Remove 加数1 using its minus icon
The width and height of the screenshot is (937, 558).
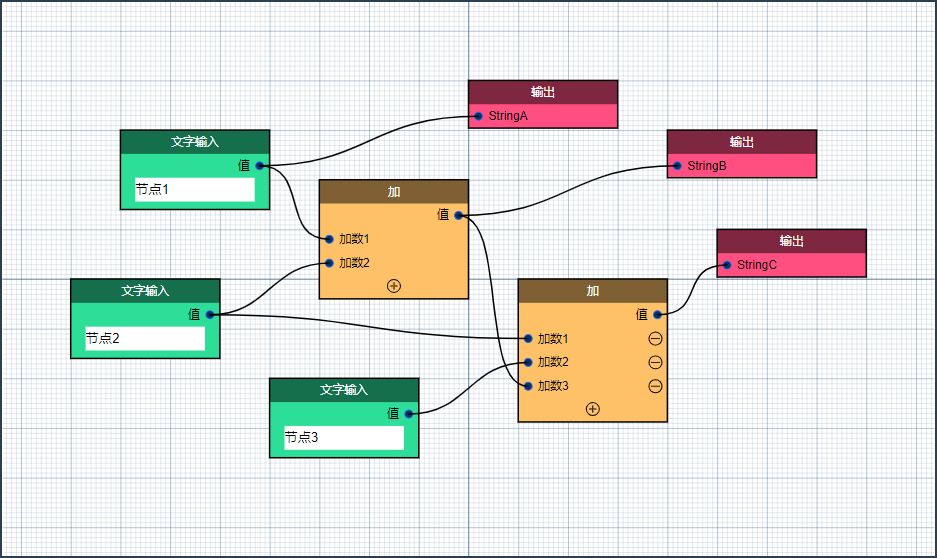pos(655,339)
